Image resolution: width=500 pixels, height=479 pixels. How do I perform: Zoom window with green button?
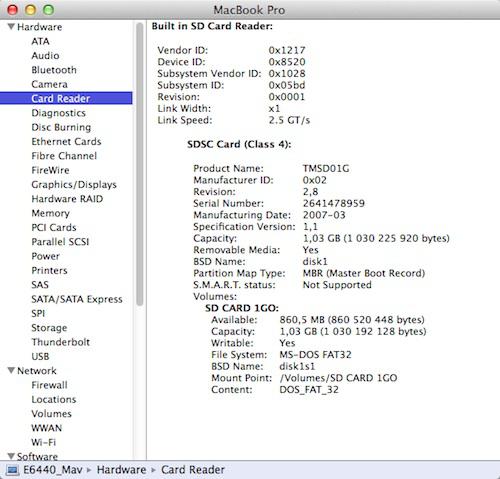coord(48,10)
